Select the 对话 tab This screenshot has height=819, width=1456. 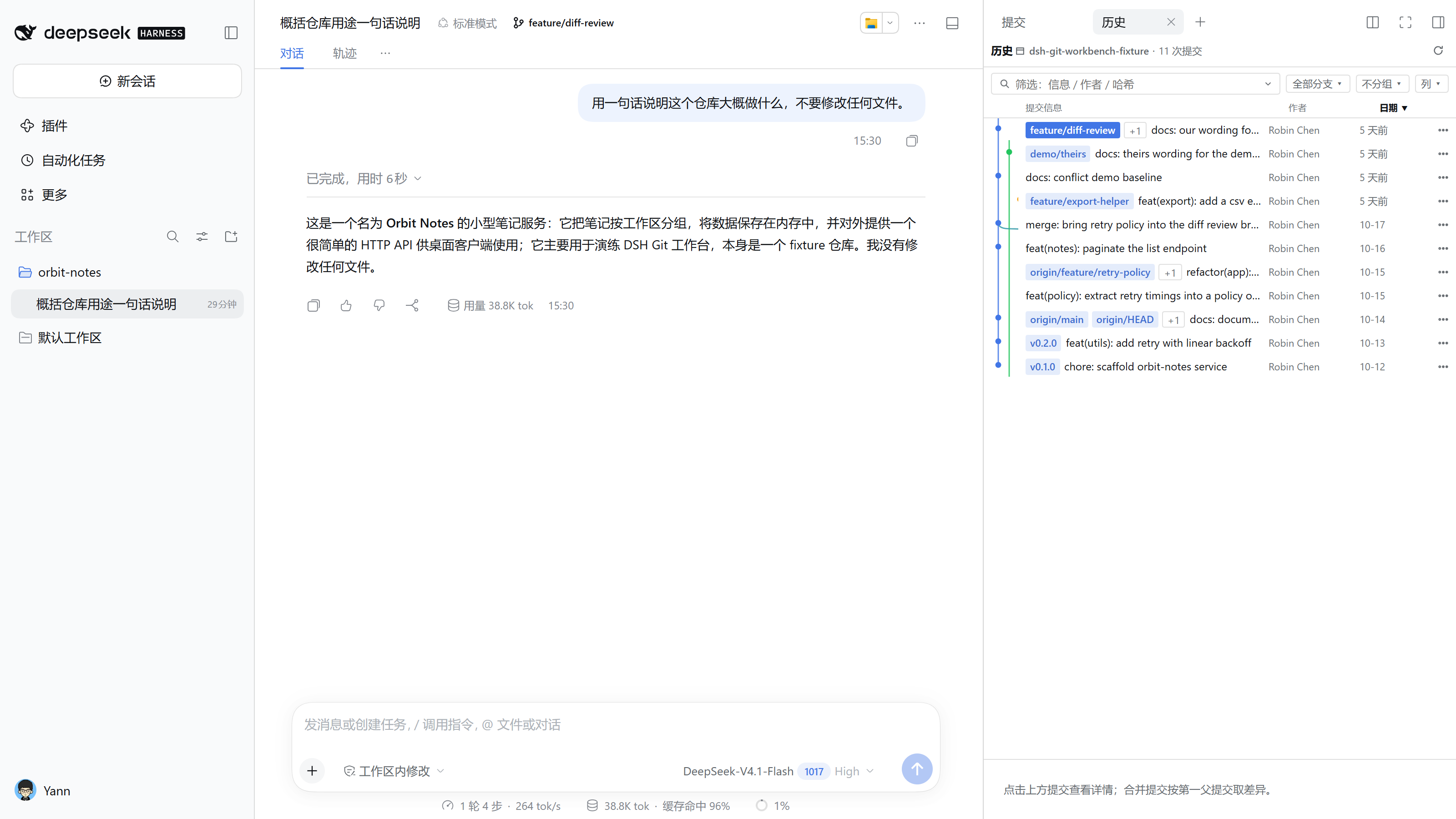click(x=292, y=53)
